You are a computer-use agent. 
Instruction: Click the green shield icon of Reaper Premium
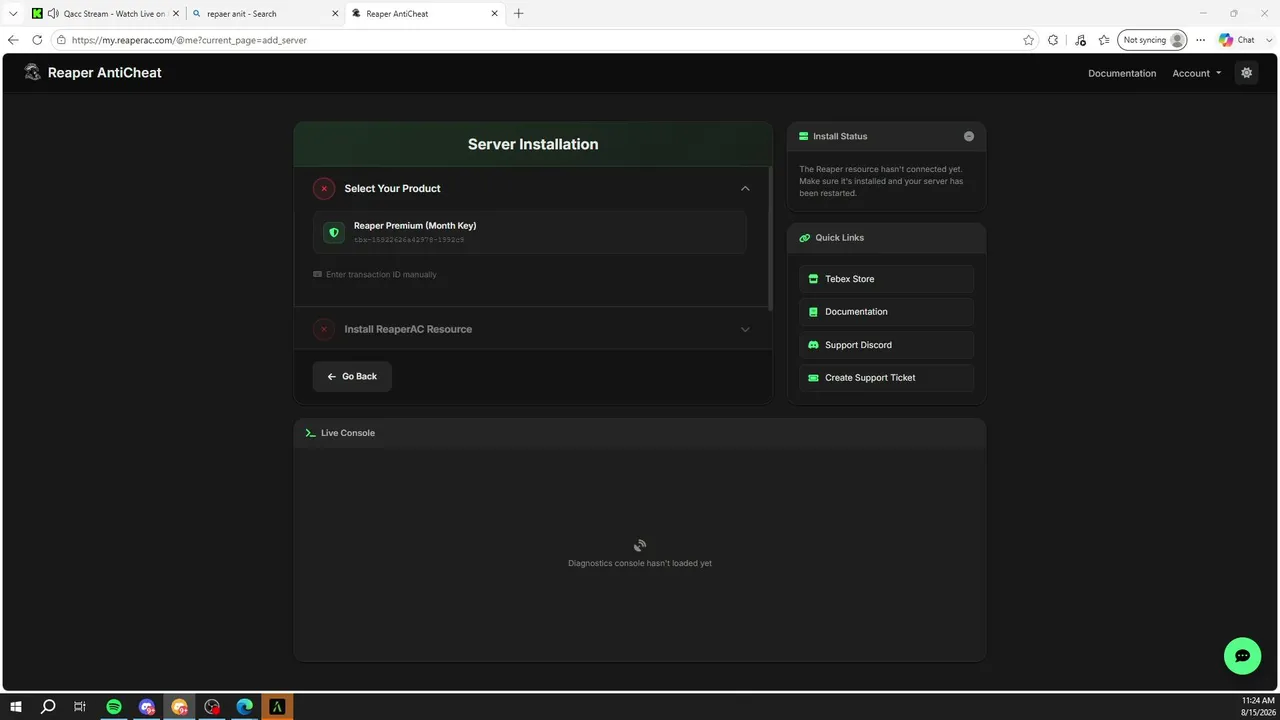[x=334, y=232]
